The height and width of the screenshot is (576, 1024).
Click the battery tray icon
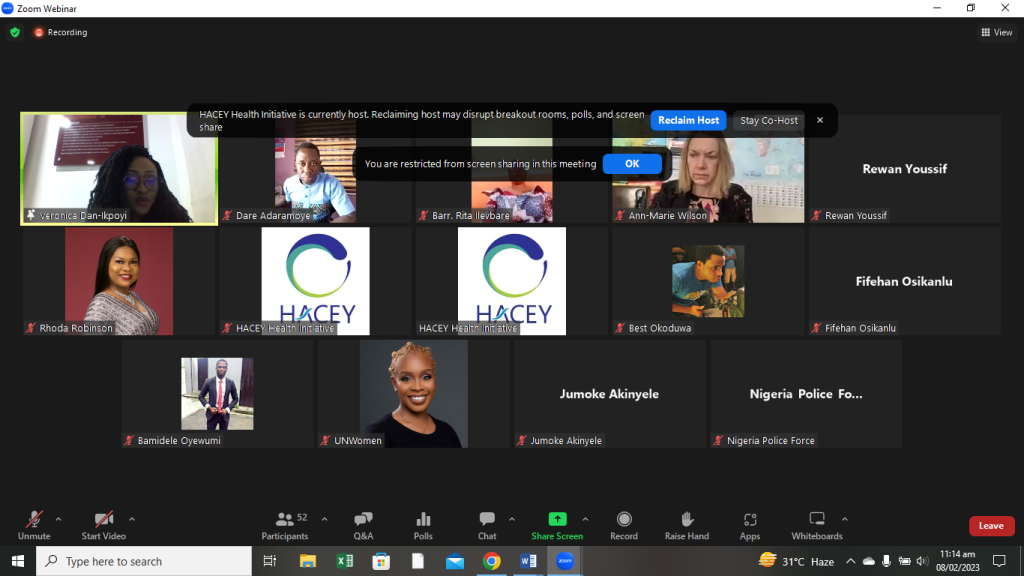click(904, 561)
